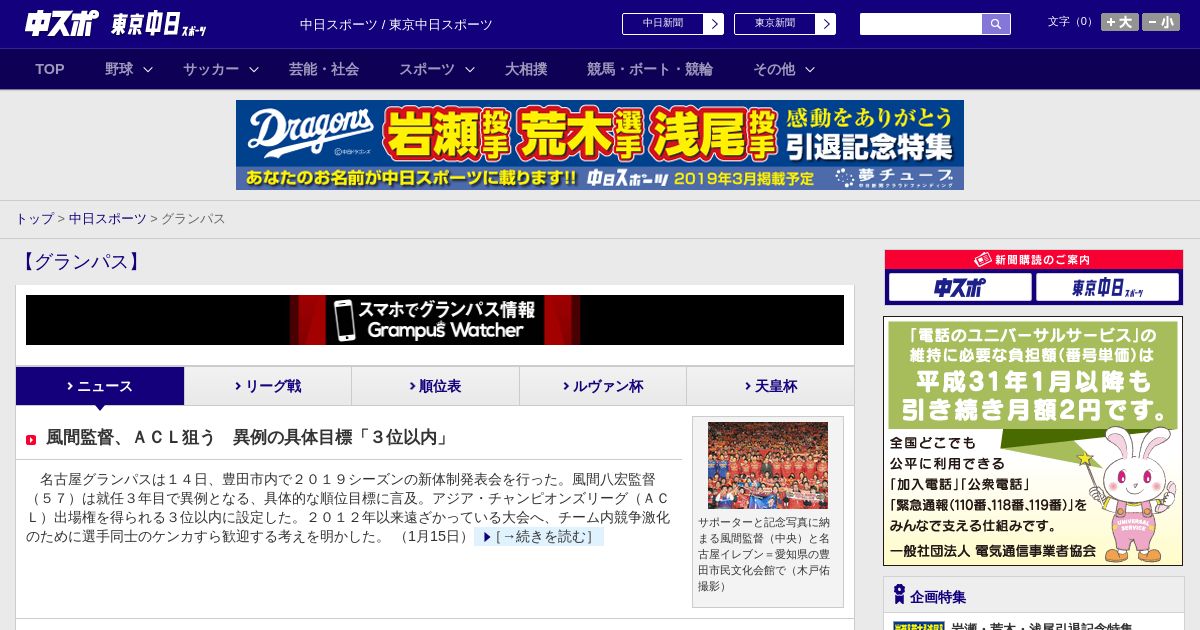Decrease text size with －小 button

1161,22
